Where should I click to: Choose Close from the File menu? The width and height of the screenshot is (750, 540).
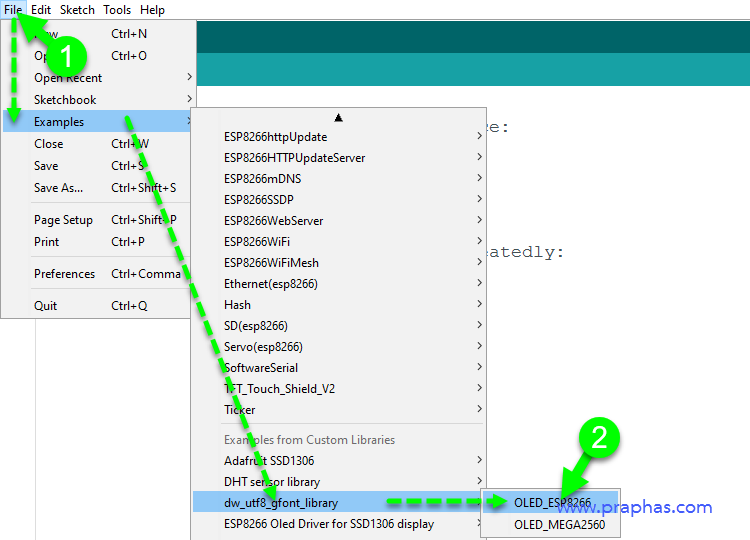tap(99, 143)
